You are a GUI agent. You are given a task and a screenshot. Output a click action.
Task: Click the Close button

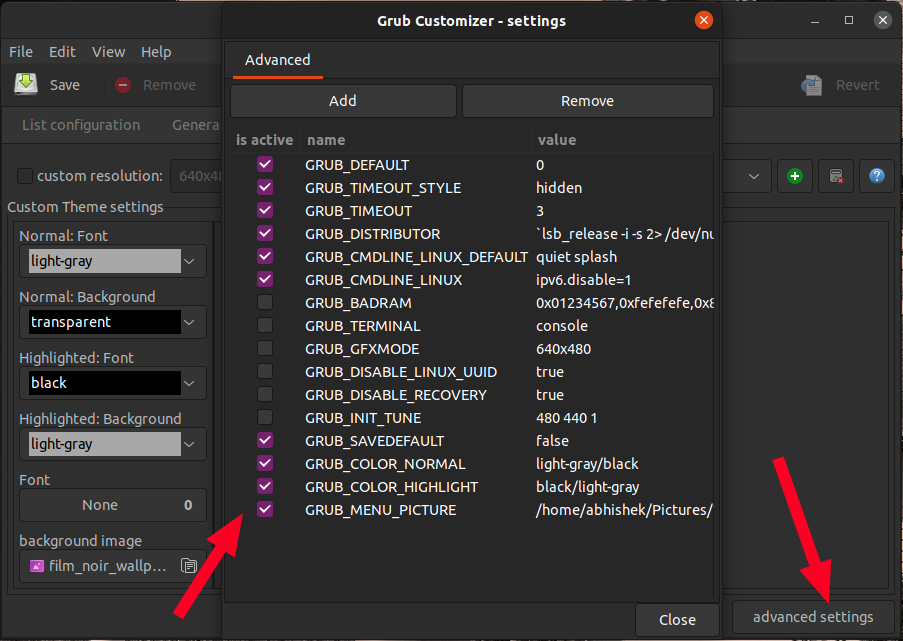click(x=677, y=620)
